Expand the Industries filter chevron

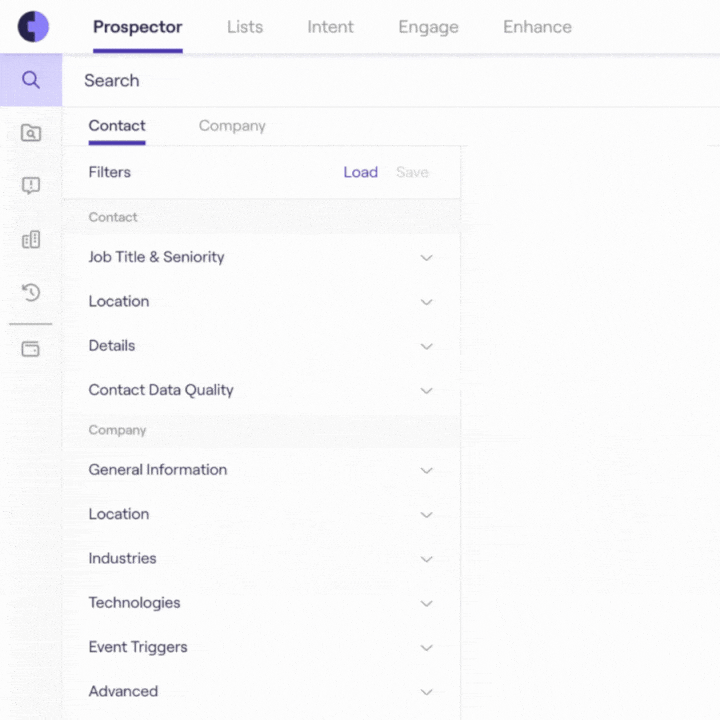(x=427, y=559)
